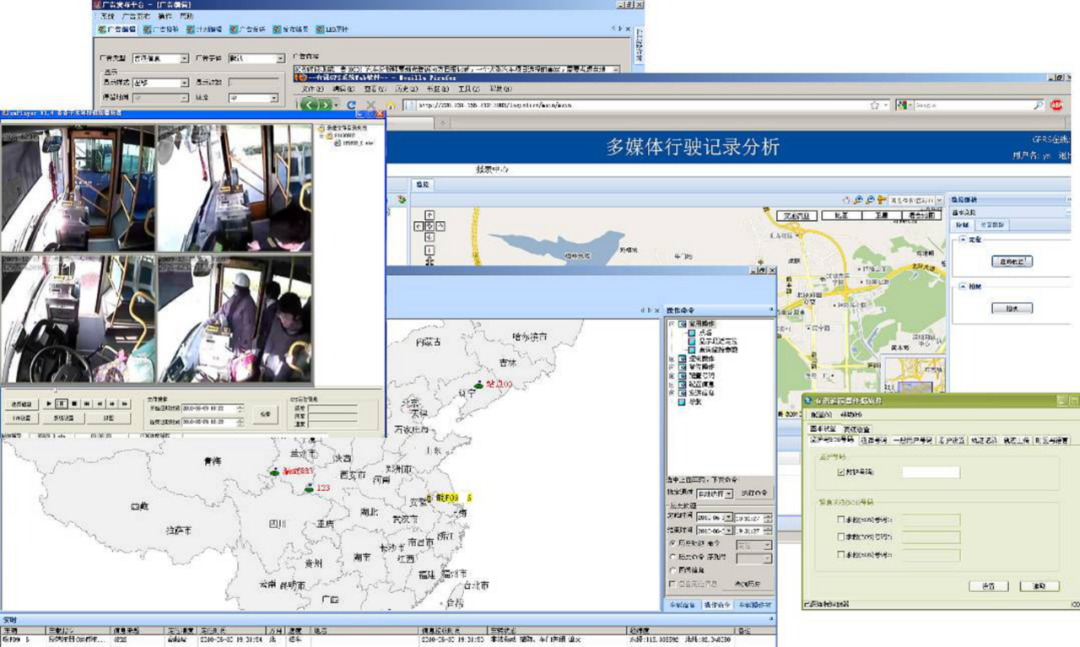Click the left button at dialog bottom
Image resolution: width=1080 pixels, height=647 pixels.
coord(988,585)
